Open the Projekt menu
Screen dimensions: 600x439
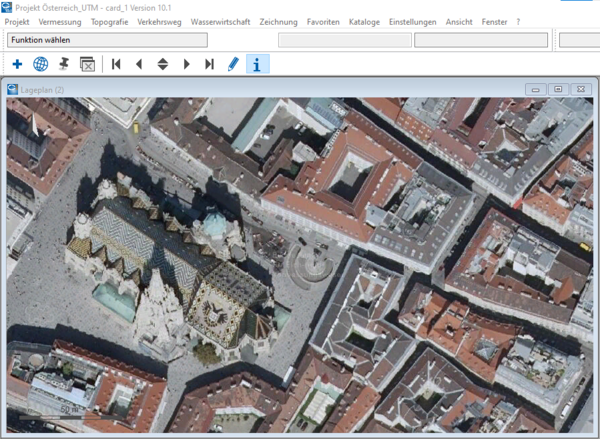[17, 22]
